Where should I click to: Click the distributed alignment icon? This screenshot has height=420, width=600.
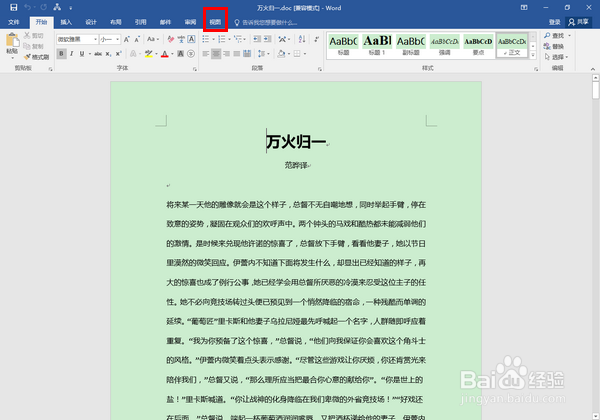tap(247, 54)
